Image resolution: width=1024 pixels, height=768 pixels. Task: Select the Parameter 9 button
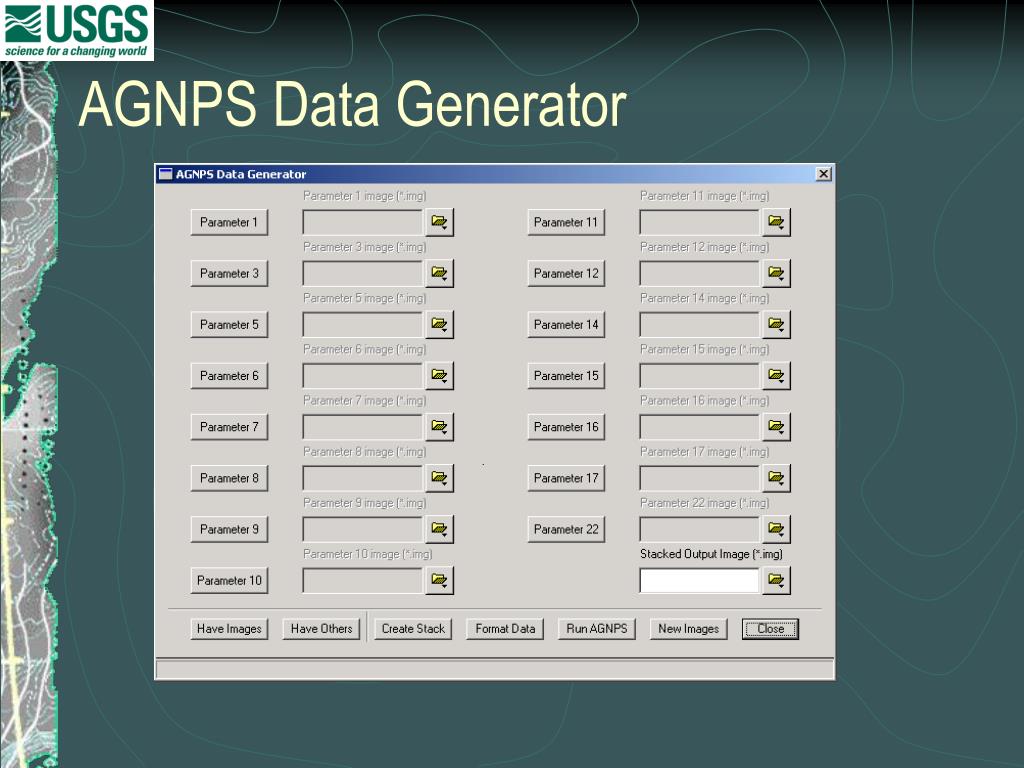coord(229,529)
